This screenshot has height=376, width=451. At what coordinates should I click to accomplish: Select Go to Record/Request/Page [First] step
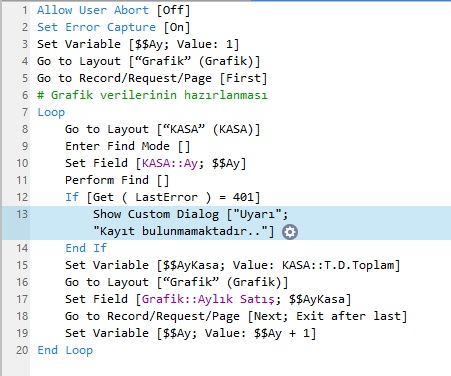tap(152, 78)
